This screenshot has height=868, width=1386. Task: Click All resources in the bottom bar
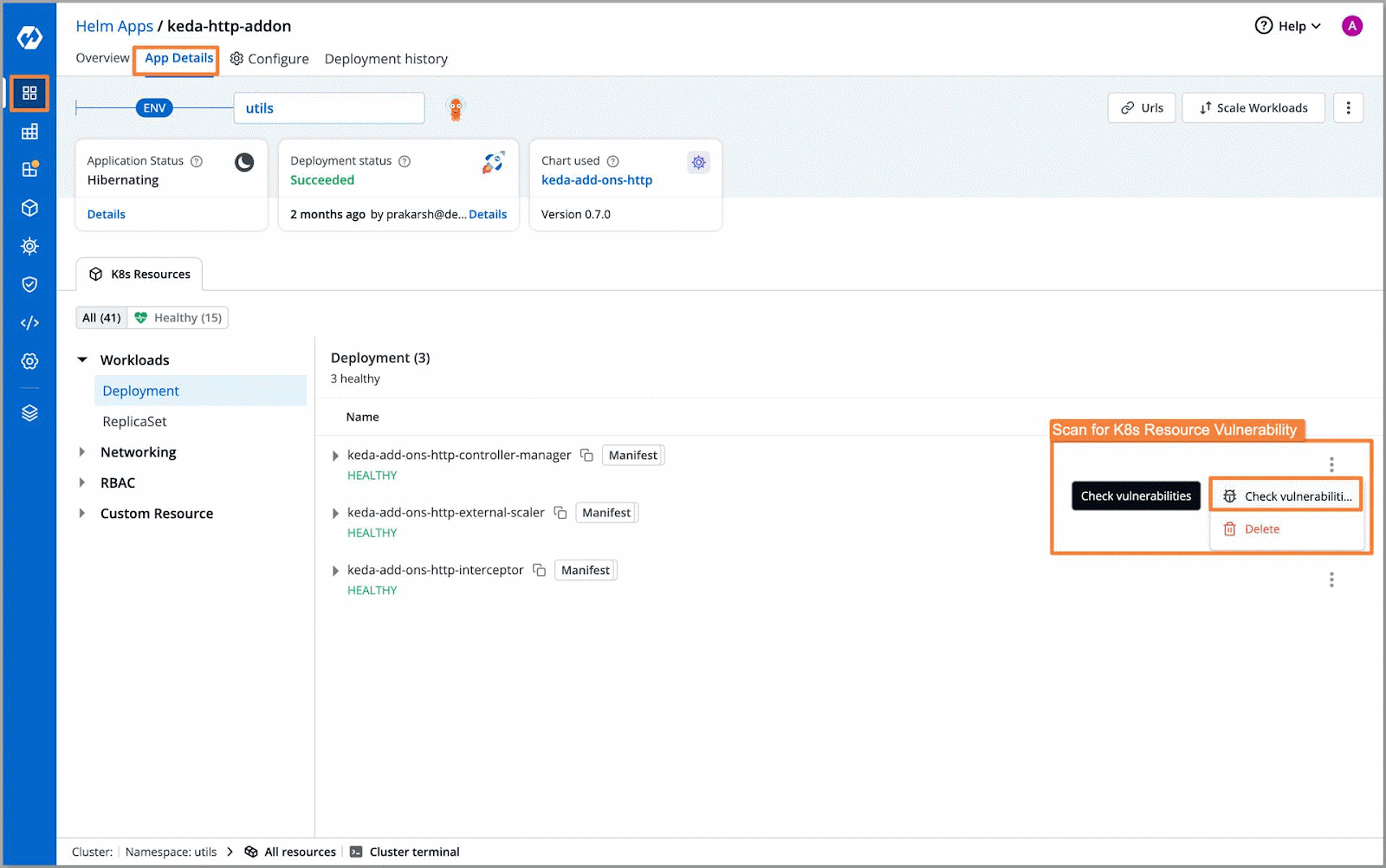coord(291,852)
